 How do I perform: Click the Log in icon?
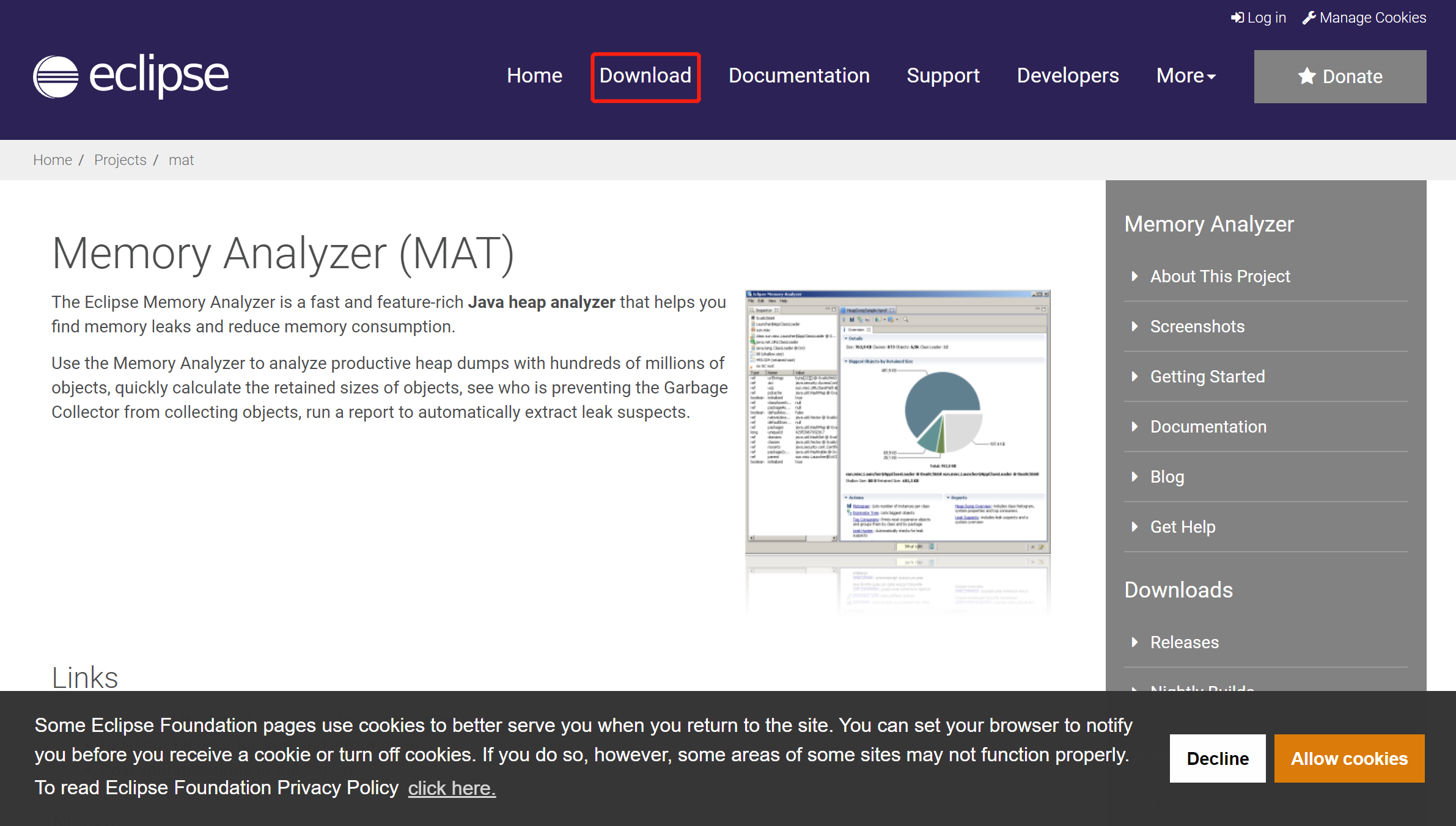[x=1237, y=18]
